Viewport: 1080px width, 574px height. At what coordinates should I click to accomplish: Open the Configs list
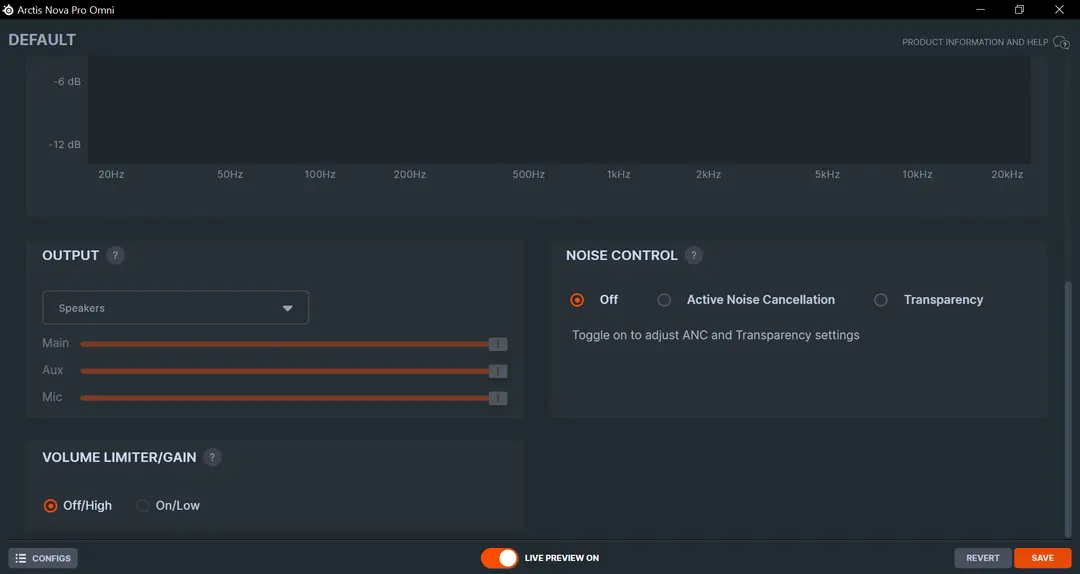tap(43, 558)
